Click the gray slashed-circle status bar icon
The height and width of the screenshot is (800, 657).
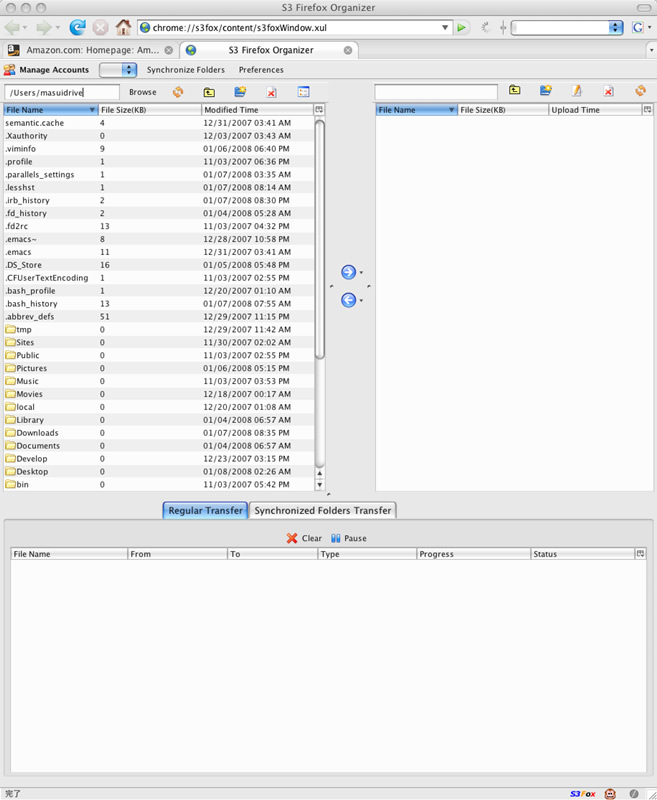[634, 794]
